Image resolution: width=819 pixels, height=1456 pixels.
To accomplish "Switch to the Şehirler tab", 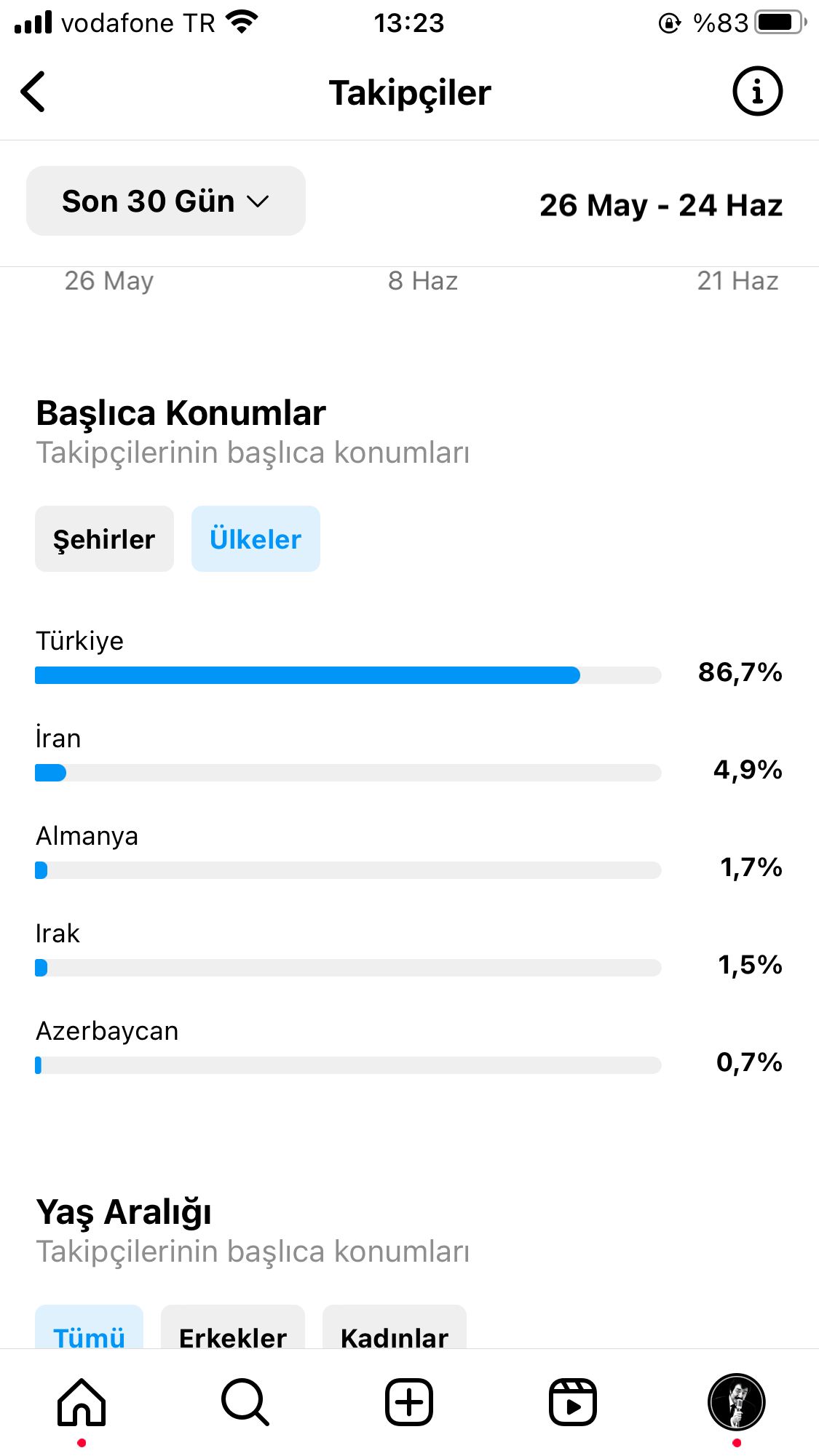I will tap(104, 539).
